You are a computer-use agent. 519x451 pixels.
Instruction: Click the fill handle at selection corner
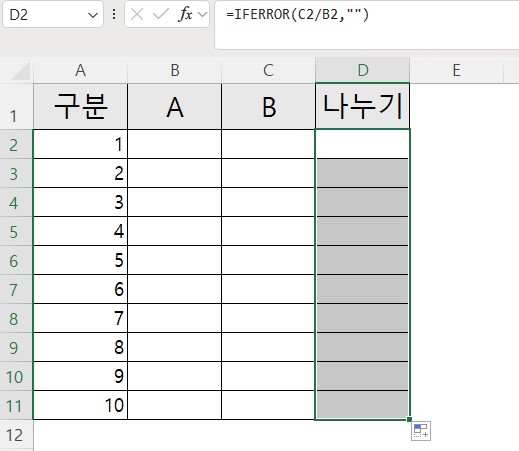409,419
